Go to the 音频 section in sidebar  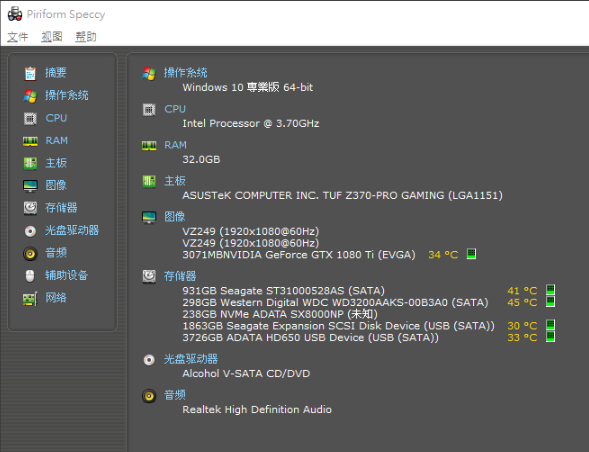pos(56,252)
